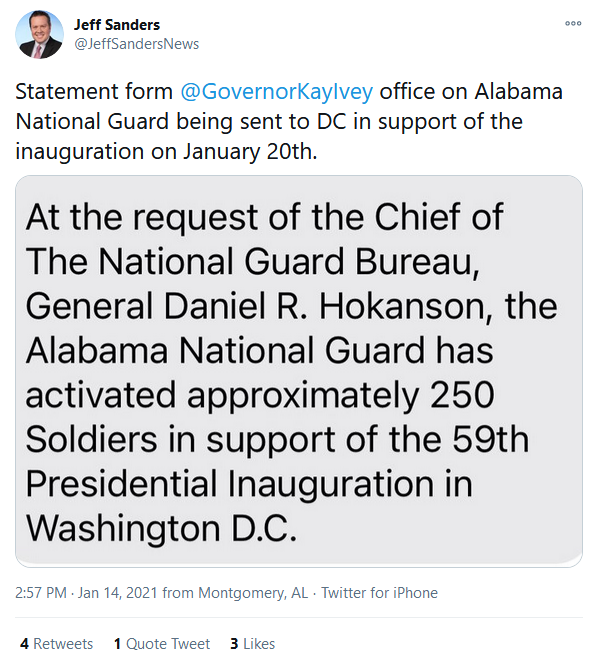Open the @JeffSandersNews handle link
The image size is (598, 656).
coord(136,44)
